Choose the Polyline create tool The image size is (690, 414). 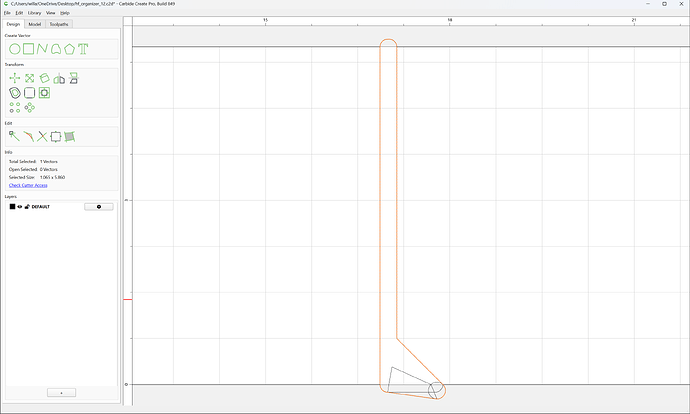pos(42,49)
